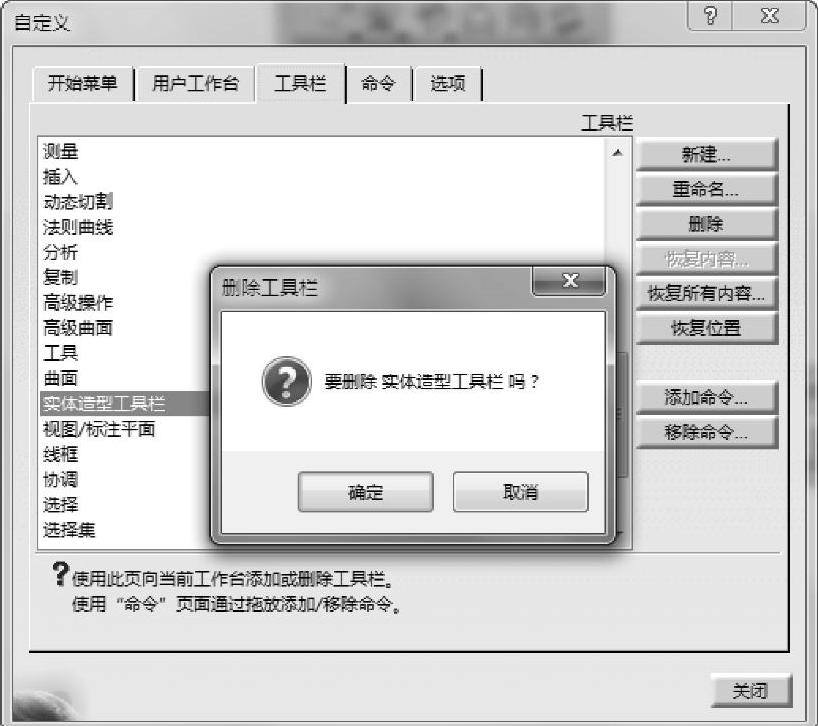Open the 用户工作台 tab
818x726 pixels.
[x=196, y=83]
